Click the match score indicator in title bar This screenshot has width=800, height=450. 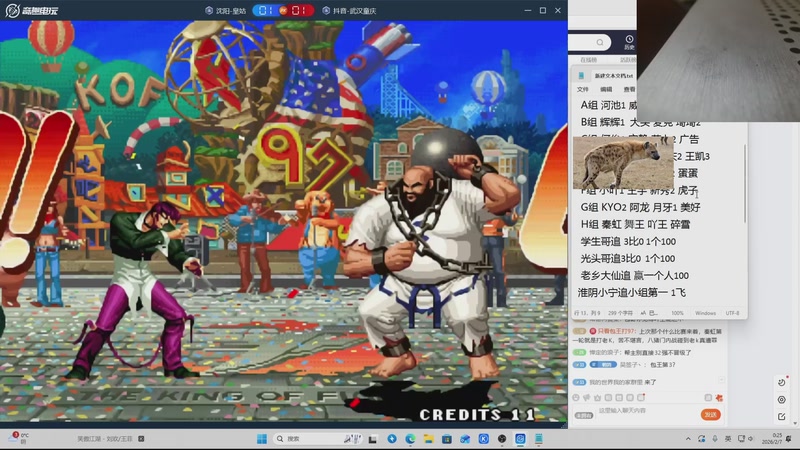coord(283,10)
